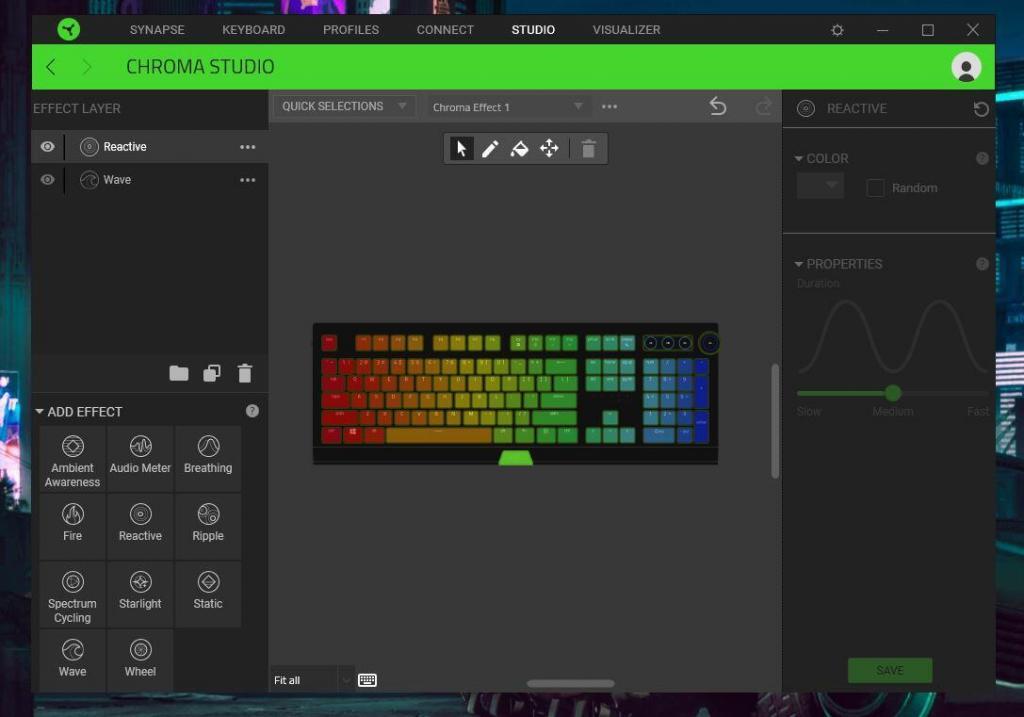Choose the pen drawing tool
This screenshot has width=1024, height=717.
click(490, 149)
